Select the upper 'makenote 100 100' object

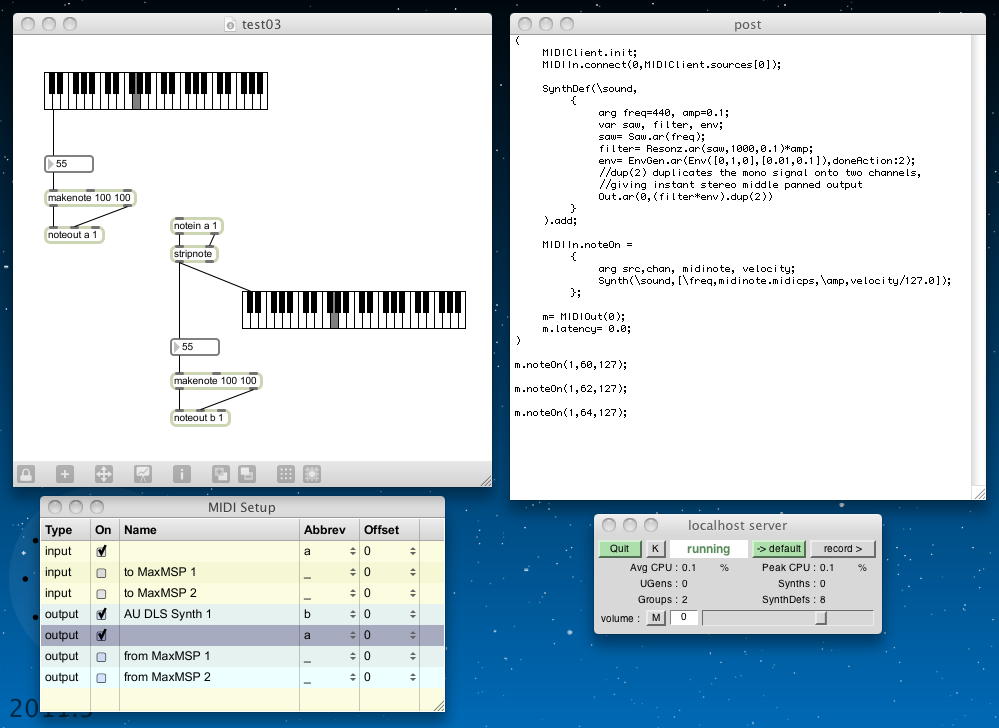pos(90,198)
